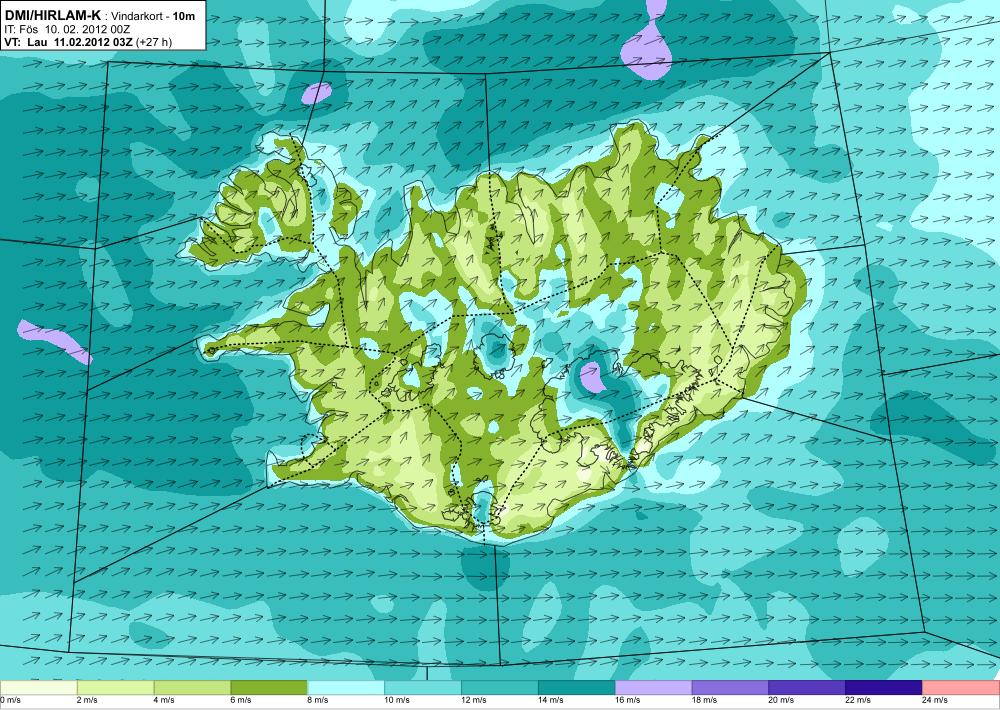Click the '2 m/s' legend label
Screen dimensions: 1000x710
87,700
